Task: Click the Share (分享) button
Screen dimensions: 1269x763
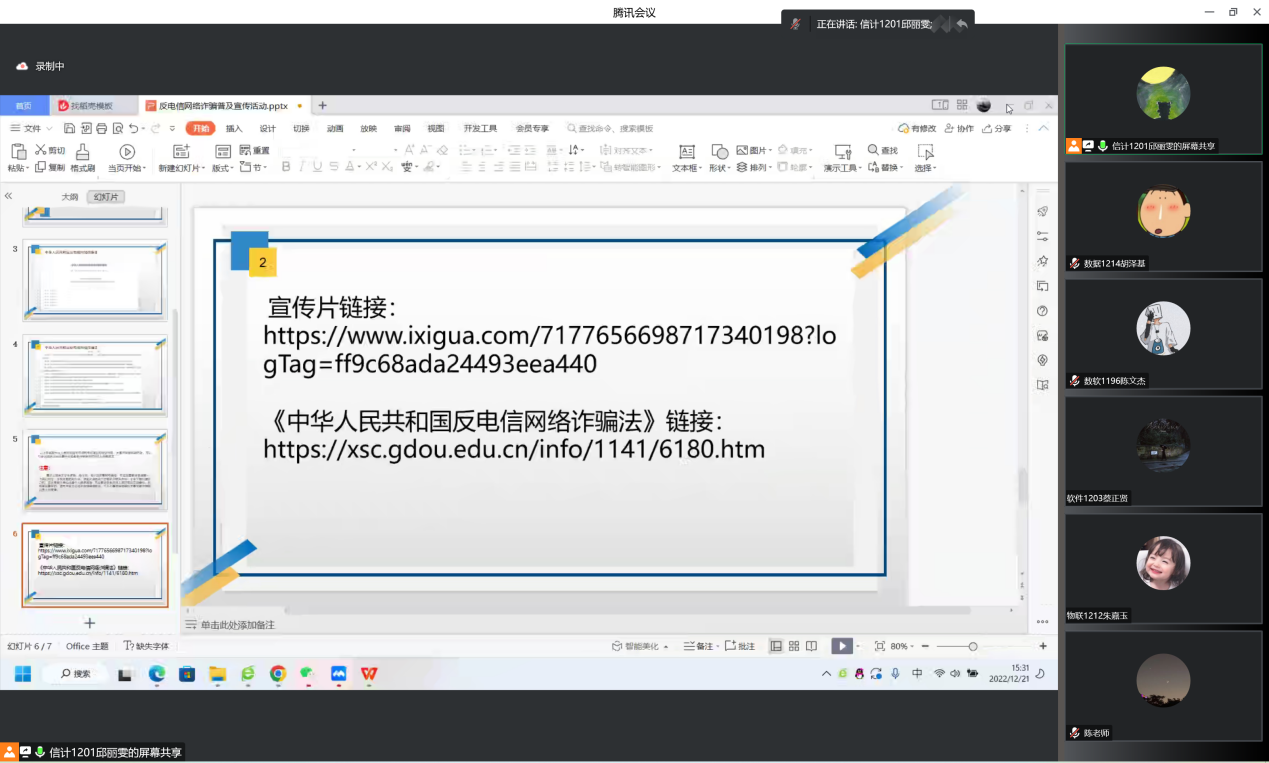Action: coord(997,128)
